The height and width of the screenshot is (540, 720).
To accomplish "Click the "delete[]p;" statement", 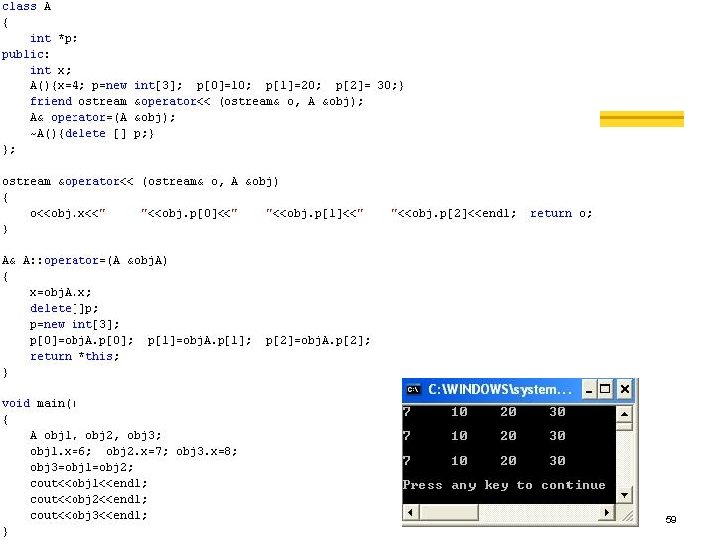I will coord(64,309).
